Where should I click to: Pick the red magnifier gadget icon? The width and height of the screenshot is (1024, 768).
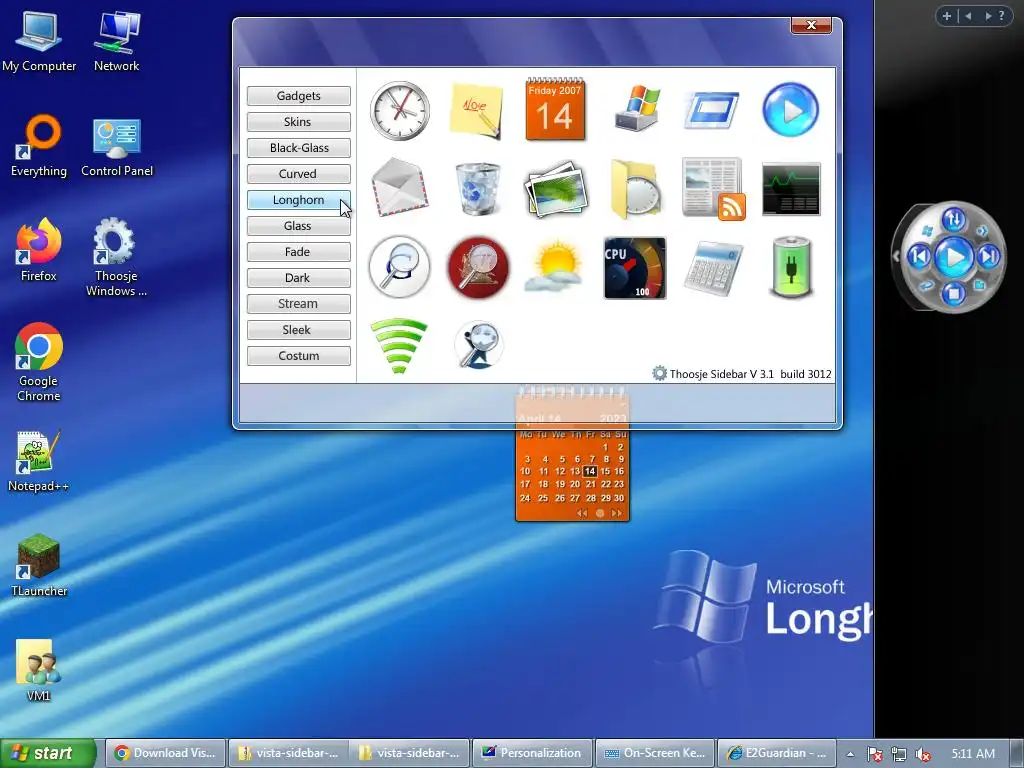[477, 267]
